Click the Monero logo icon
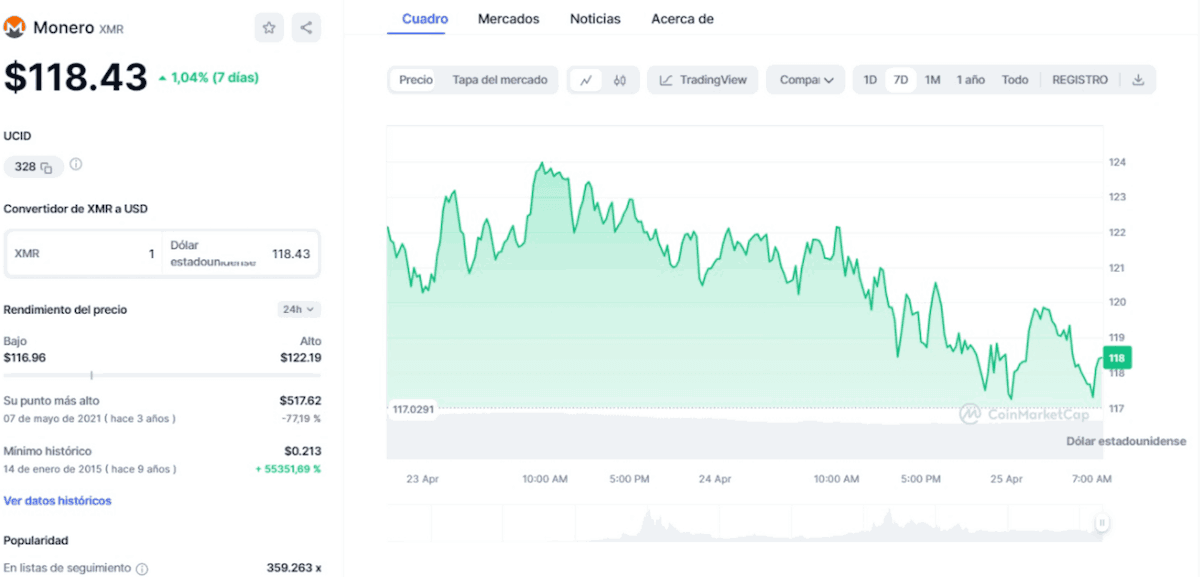Image resolution: width=1200 pixels, height=577 pixels. [15, 28]
